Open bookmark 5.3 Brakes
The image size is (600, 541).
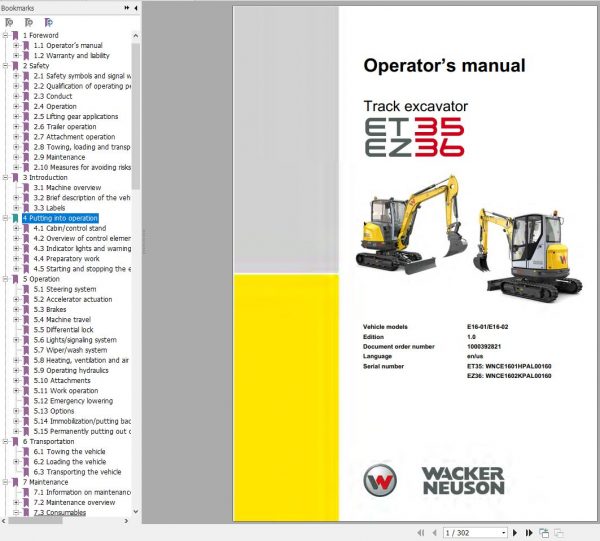[x=50, y=310]
